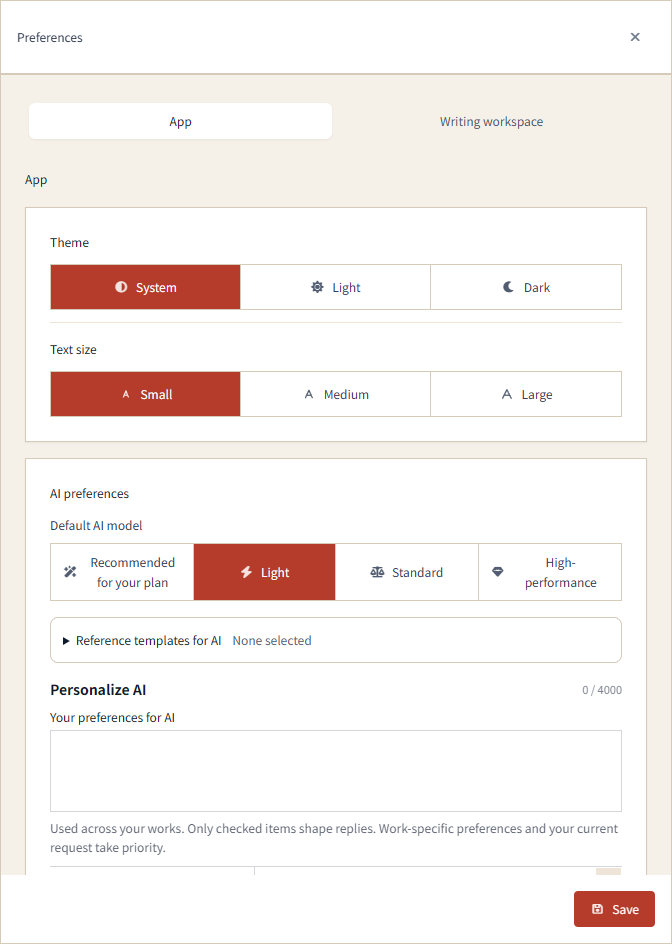
Task: Click the sun icon for Light theme
Action: click(x=317, y=287)
